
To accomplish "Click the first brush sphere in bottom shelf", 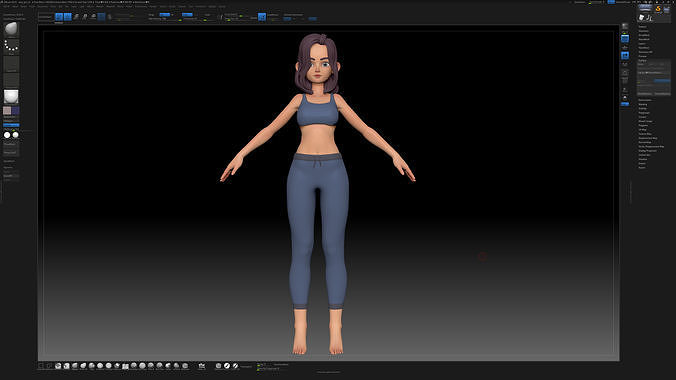I will click(58, 366).
